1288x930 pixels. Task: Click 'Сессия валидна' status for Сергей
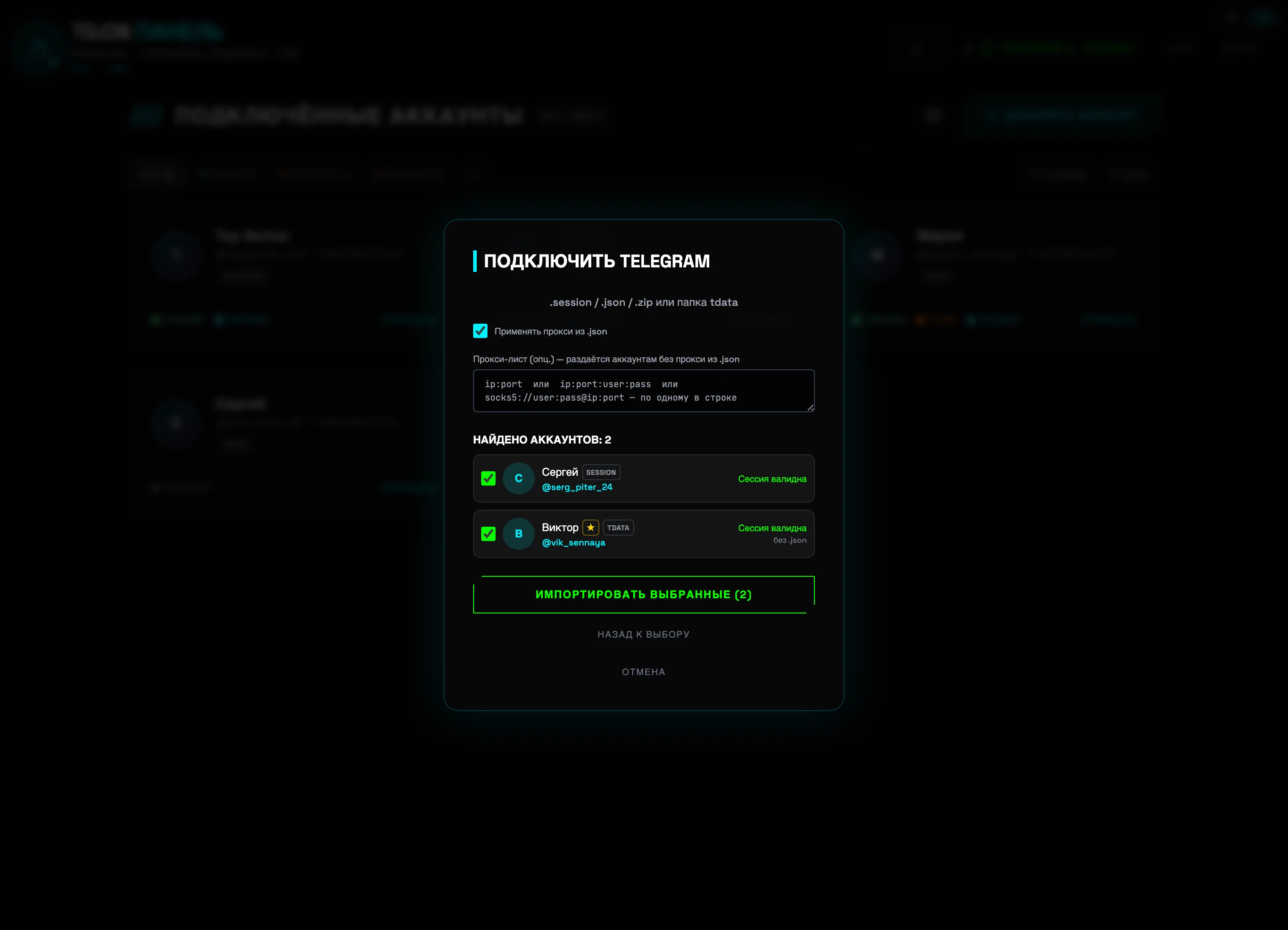772,478
